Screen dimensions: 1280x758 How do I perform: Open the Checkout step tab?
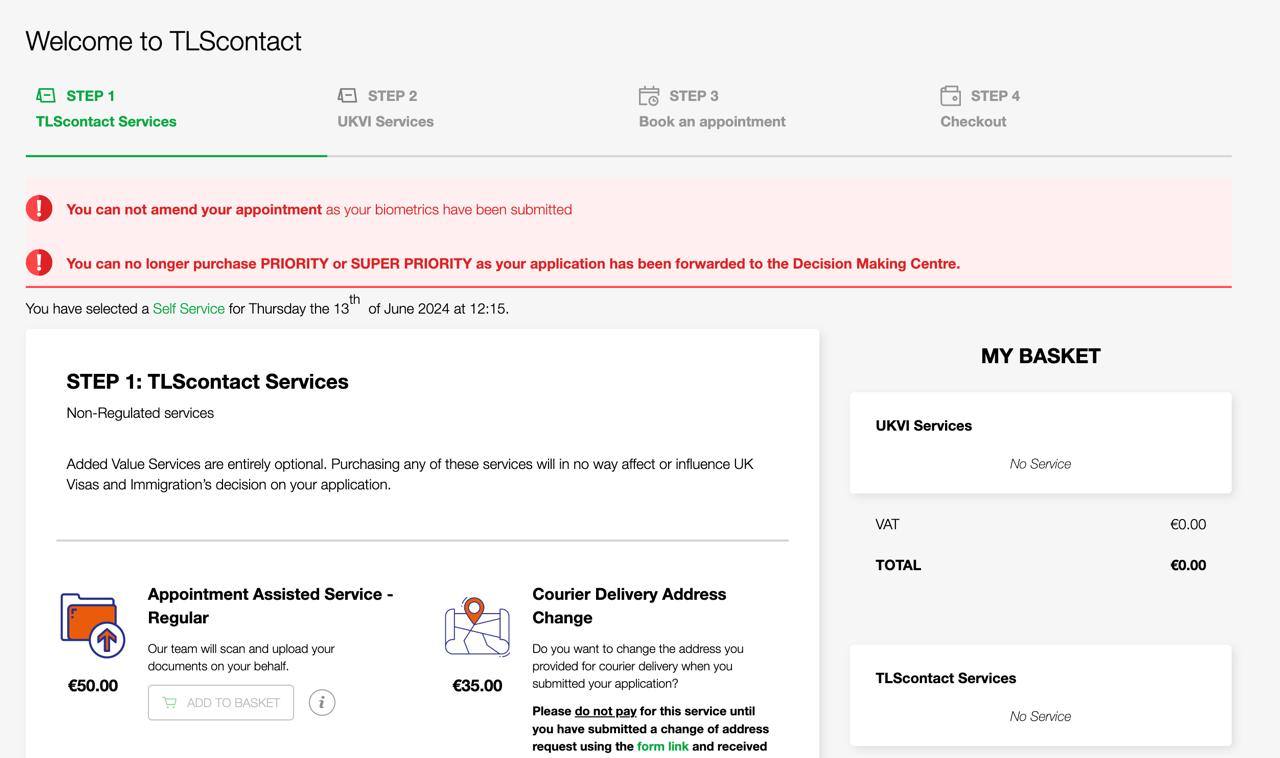973,121
